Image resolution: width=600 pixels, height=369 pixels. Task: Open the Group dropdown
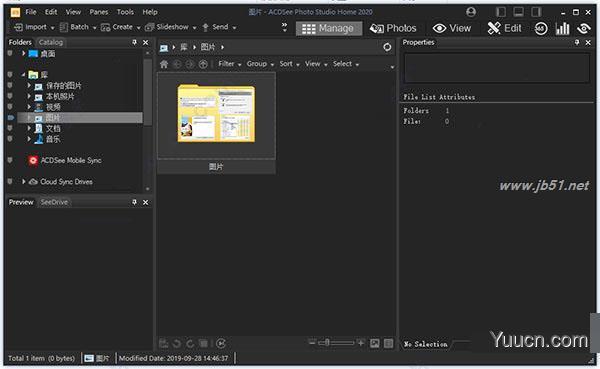coord(260,64)
